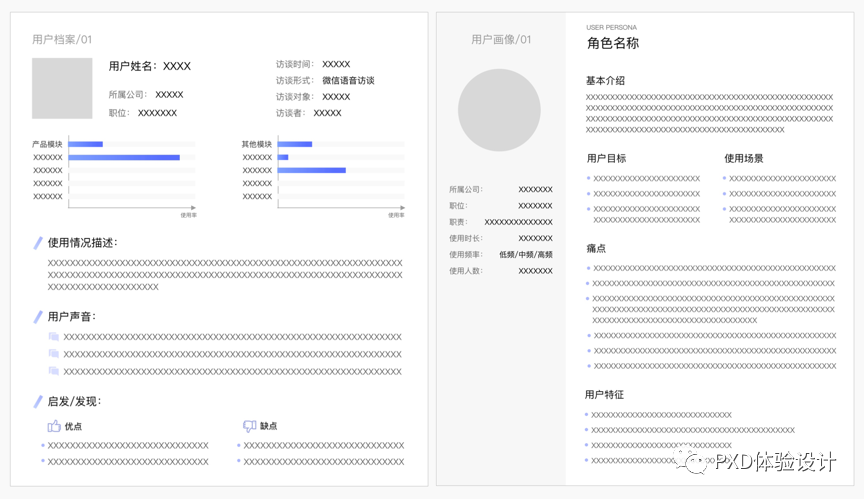Click the 访谈对象 label
864x499 pixels.
pyautogui.click(x=295, y=97)
